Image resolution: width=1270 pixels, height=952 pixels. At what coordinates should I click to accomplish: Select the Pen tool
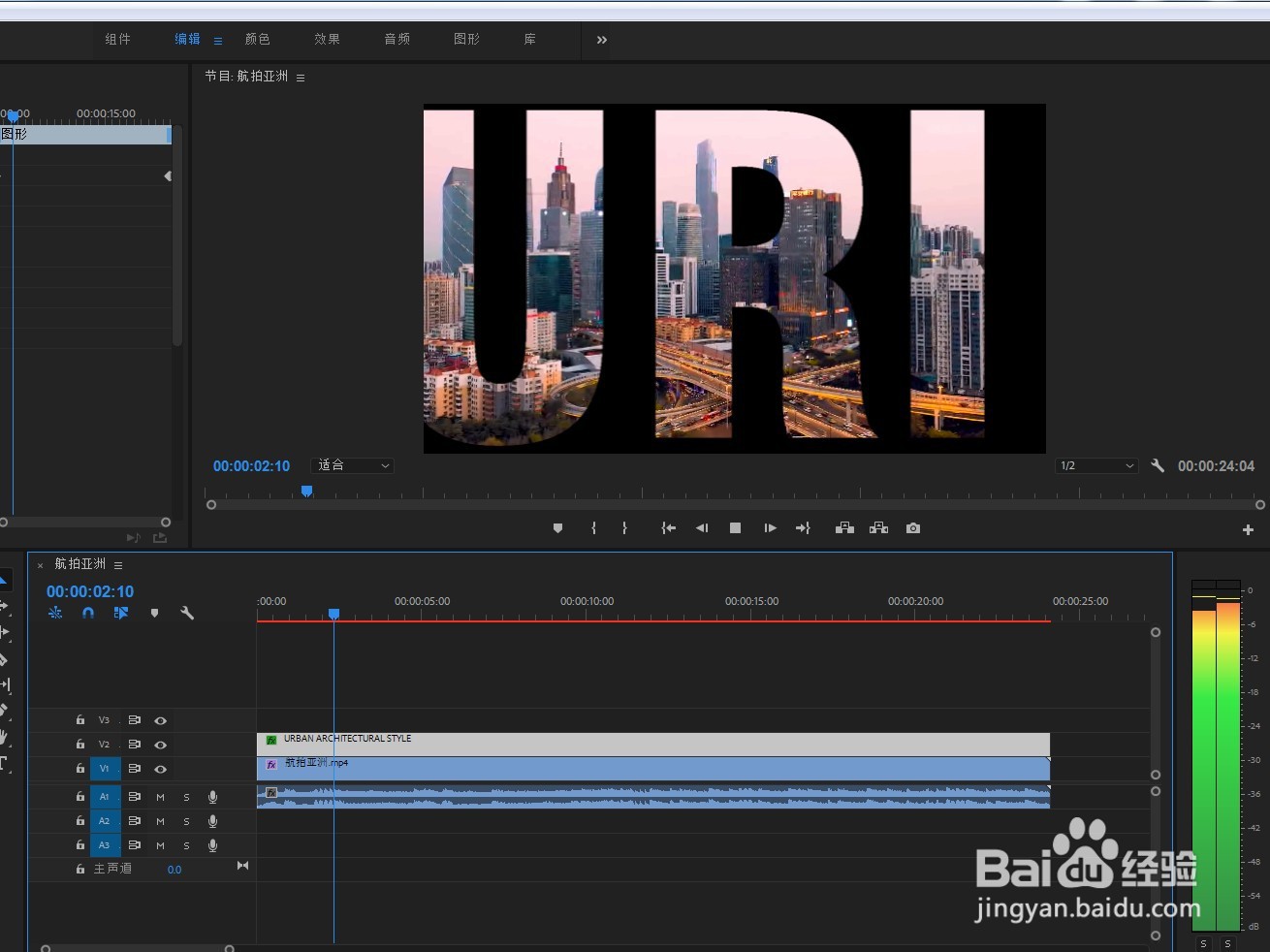(4, 711)
